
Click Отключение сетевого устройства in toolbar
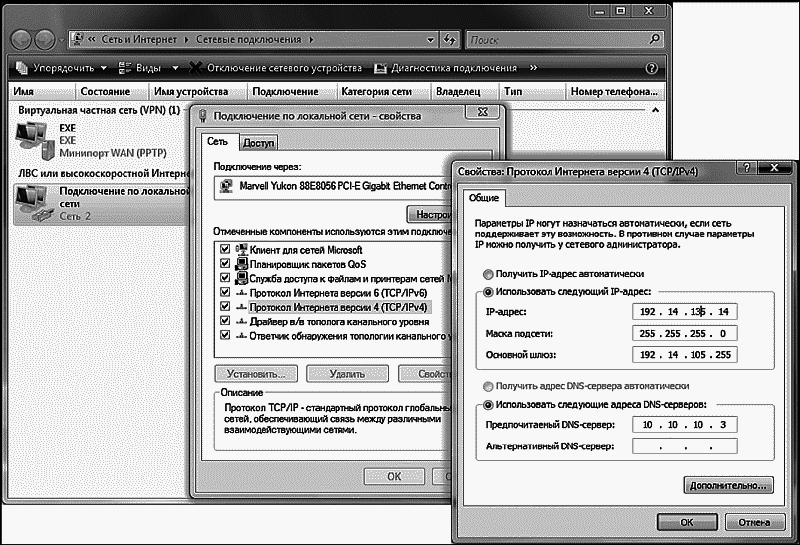pos(275,68)
